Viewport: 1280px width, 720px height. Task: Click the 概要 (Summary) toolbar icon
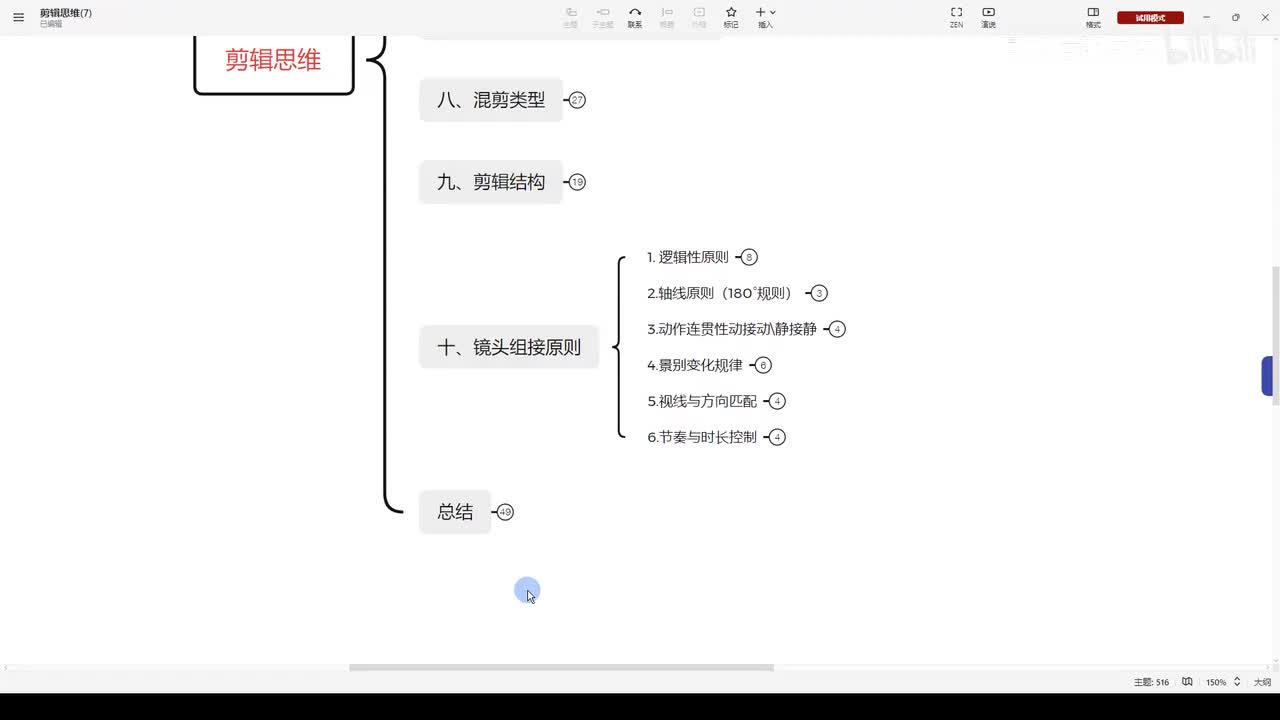(x=667, y=17)
